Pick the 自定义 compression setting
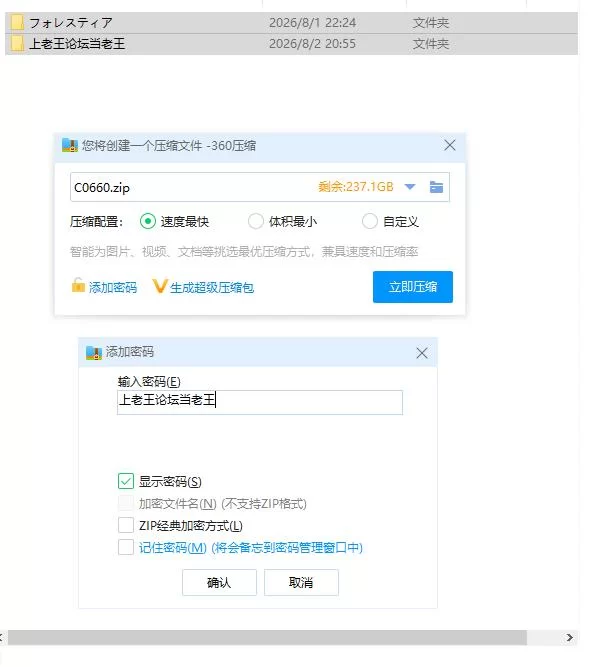Viewport: 597px width, 667px height. tap(369, 221)
